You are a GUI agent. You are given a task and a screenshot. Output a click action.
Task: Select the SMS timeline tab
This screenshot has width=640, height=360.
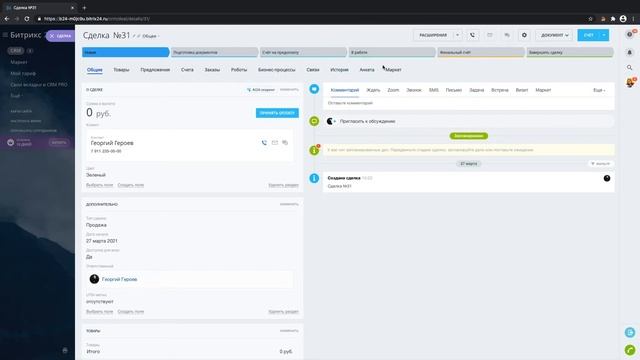pyautogui.click(x=433, y=90)
